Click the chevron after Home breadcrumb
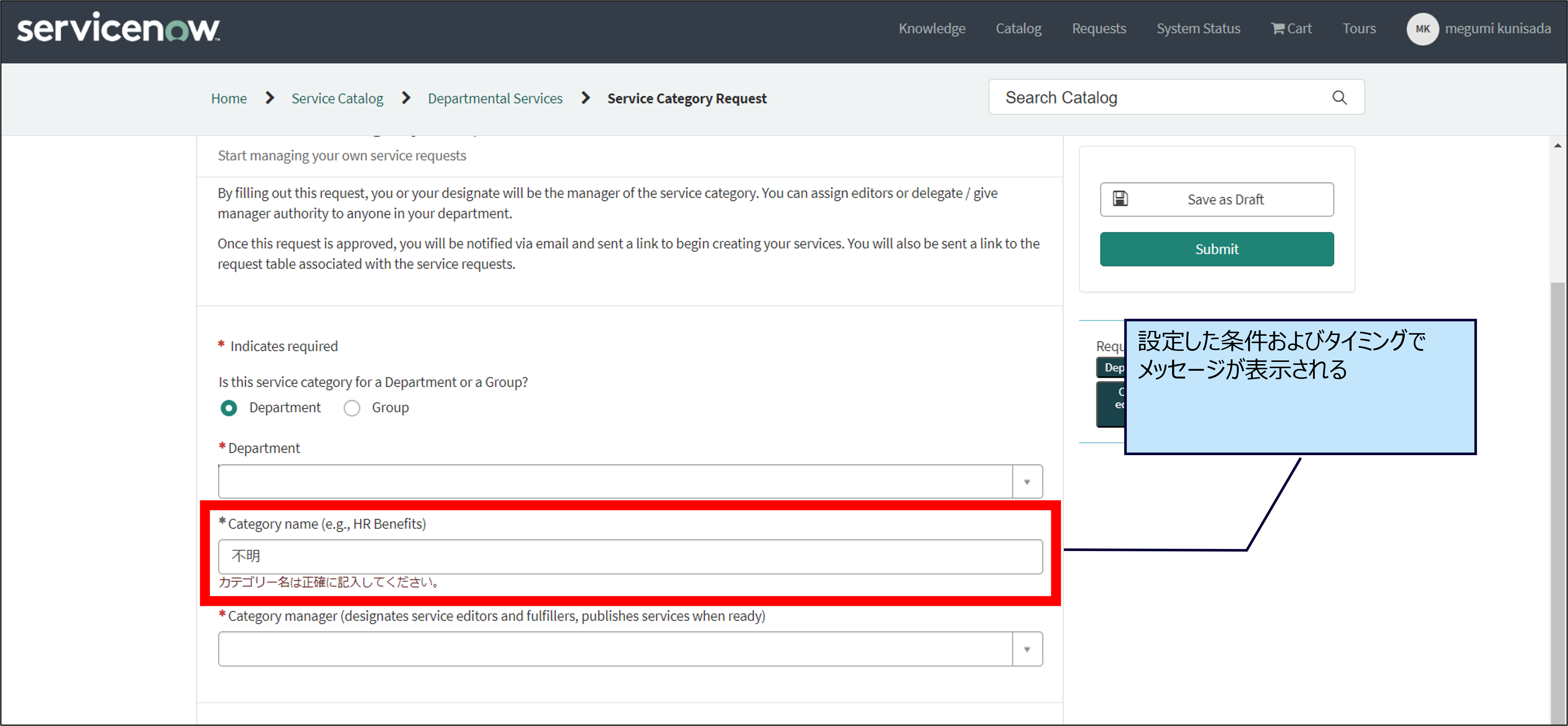Image resolution: width=1568 pixels, height=726 pixels. [x=270, y=98]
